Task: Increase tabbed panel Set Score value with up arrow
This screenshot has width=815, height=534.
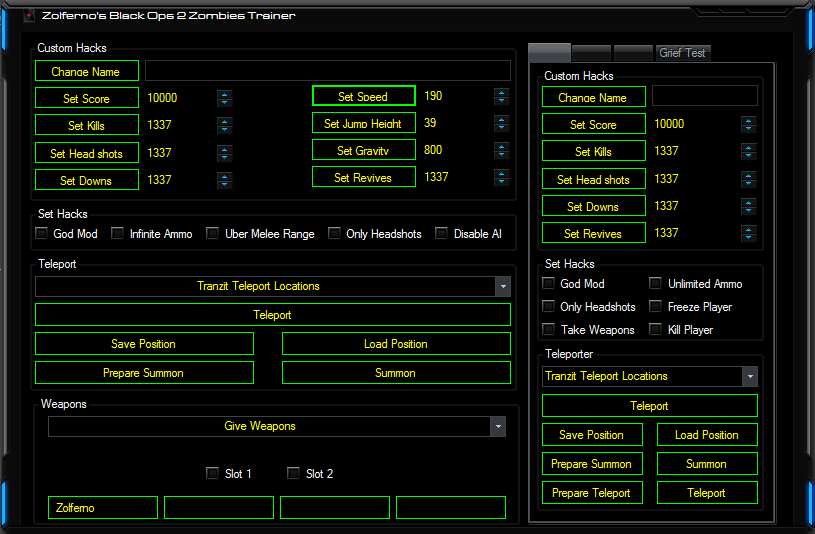Action: (x=748, y=121)
